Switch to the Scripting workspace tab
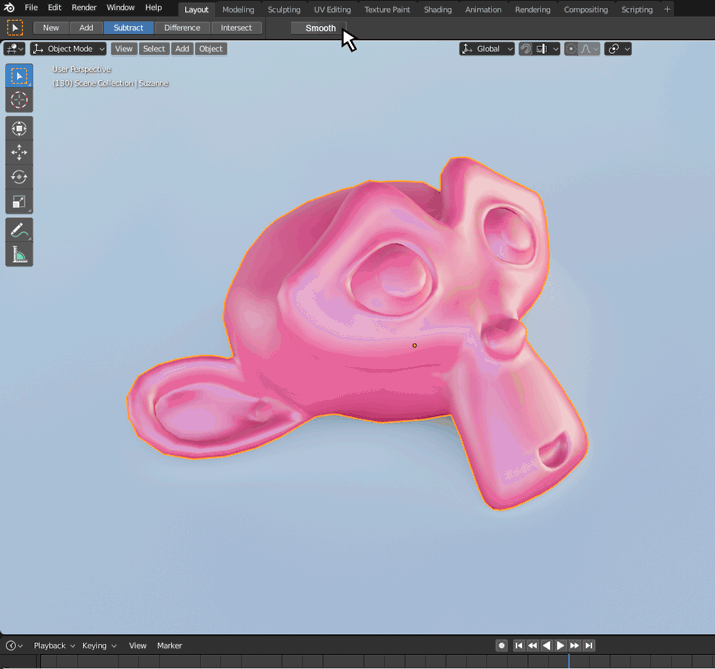 (637, 10)
